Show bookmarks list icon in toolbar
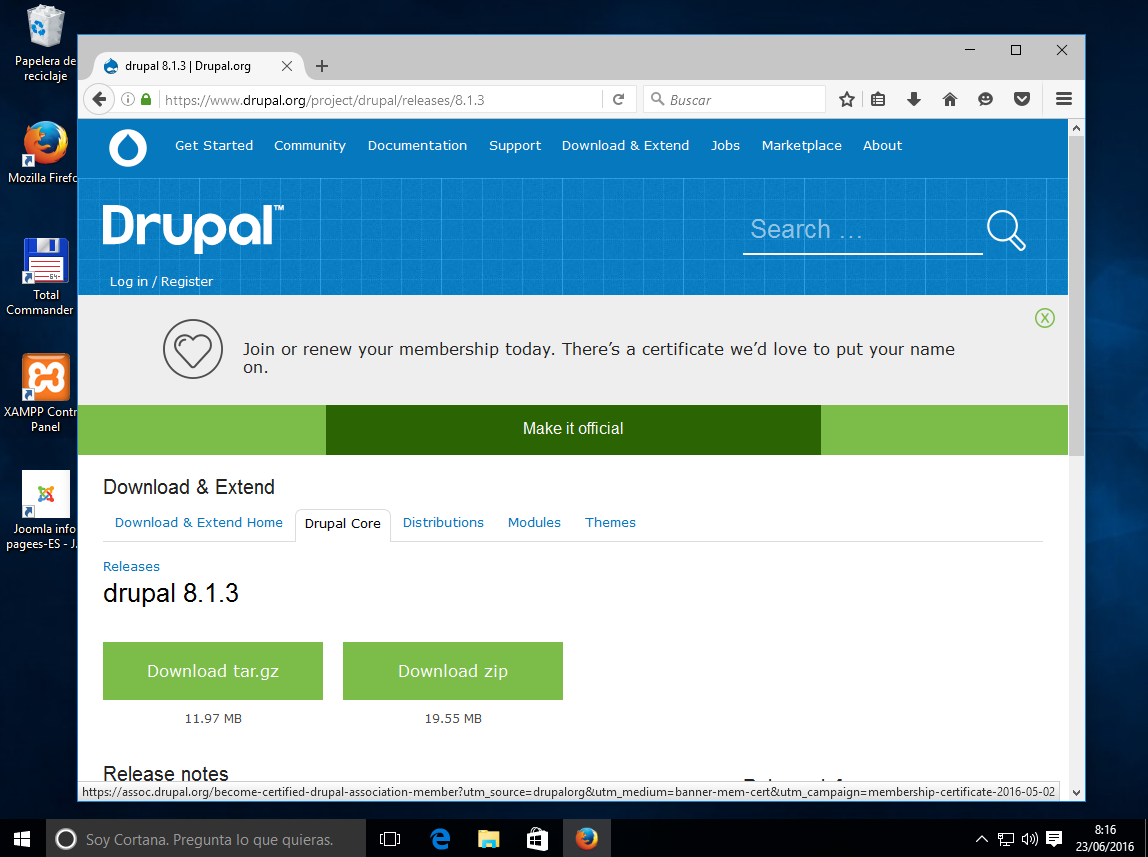 878,100
